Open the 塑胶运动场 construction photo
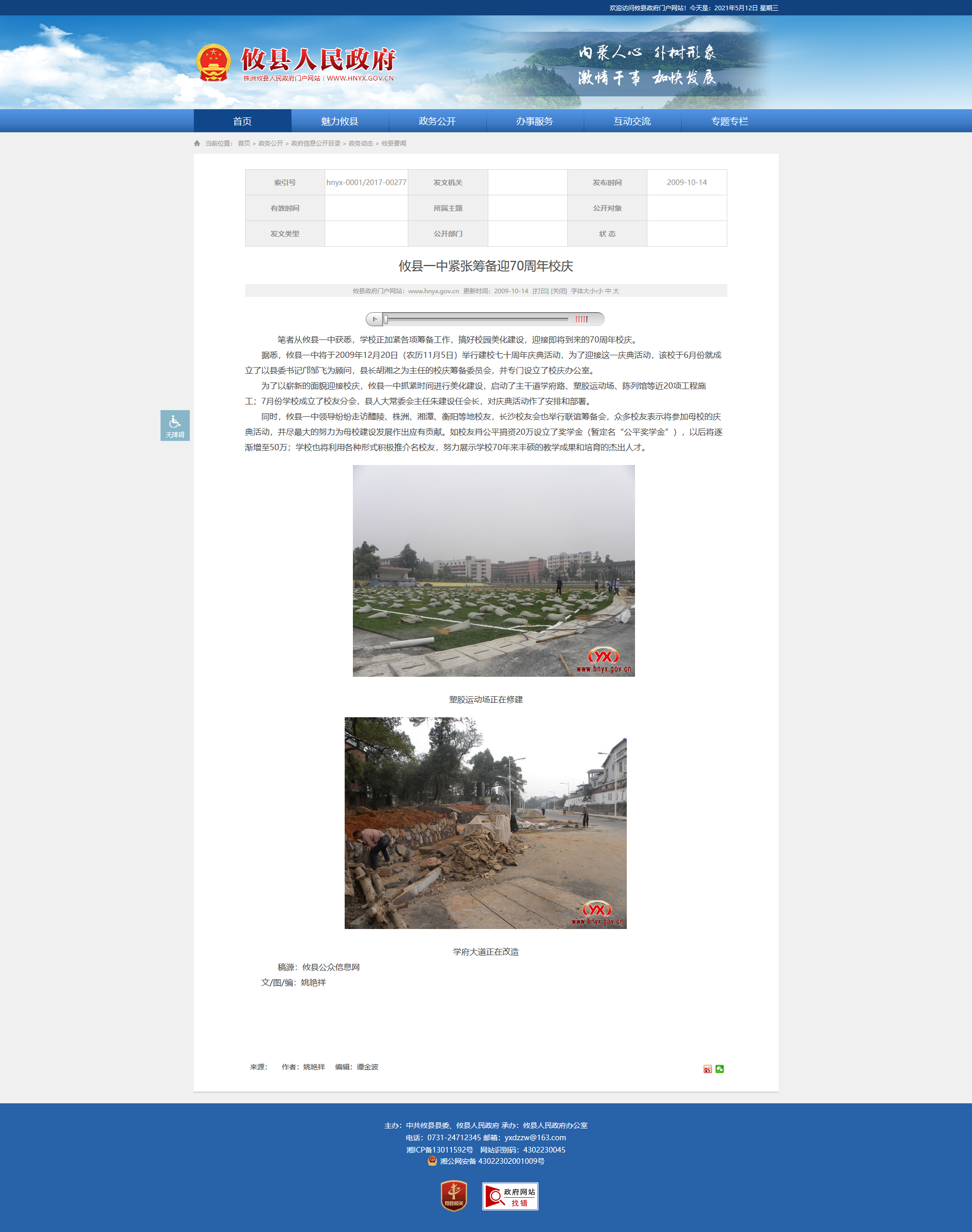This screenshot has height=1232, width=972. click(493, 571)
